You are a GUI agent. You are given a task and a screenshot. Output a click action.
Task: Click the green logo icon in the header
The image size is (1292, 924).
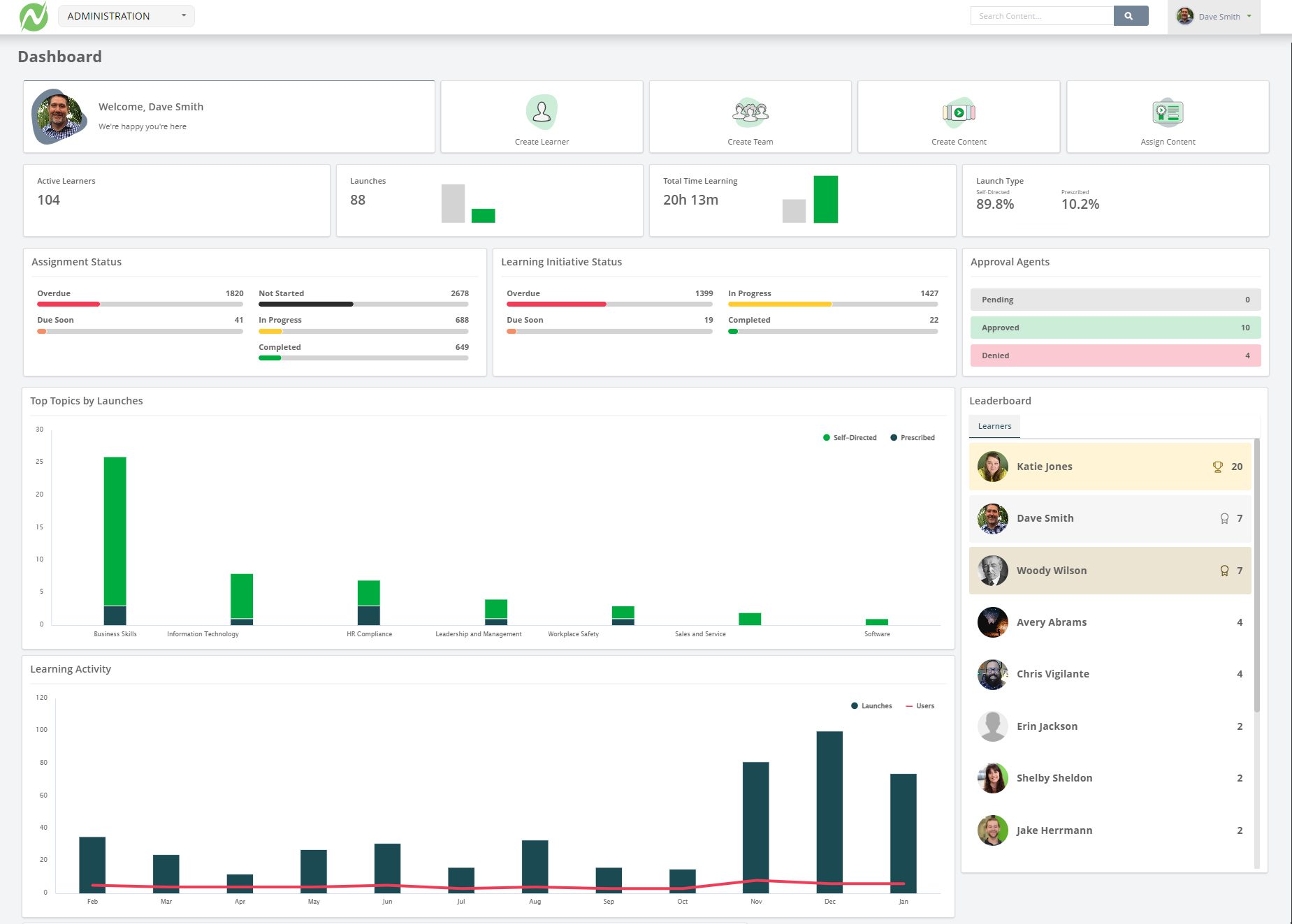pyautogui.click(x=34, y=16)
